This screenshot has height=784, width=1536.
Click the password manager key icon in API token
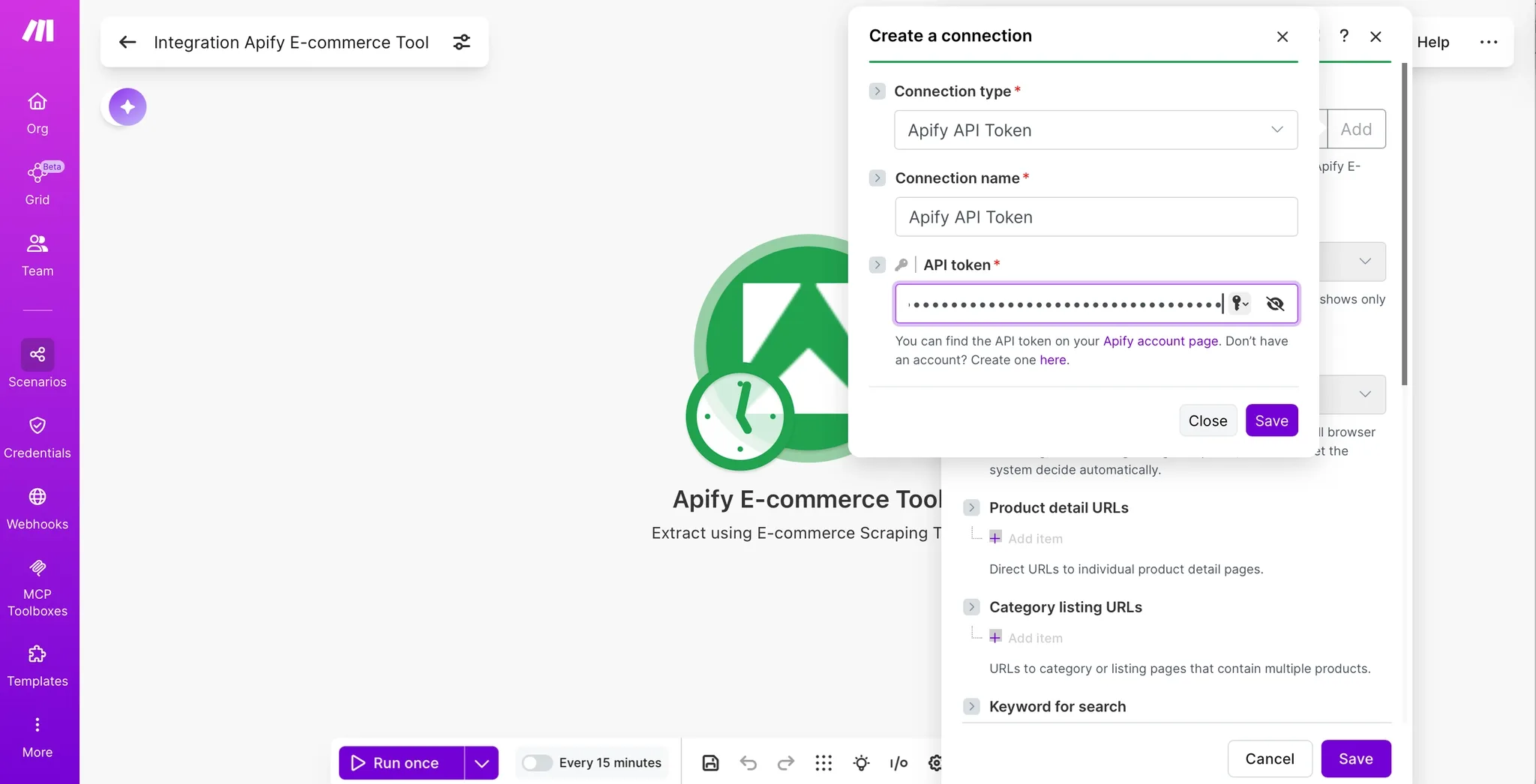click(x=1240, y=303)
